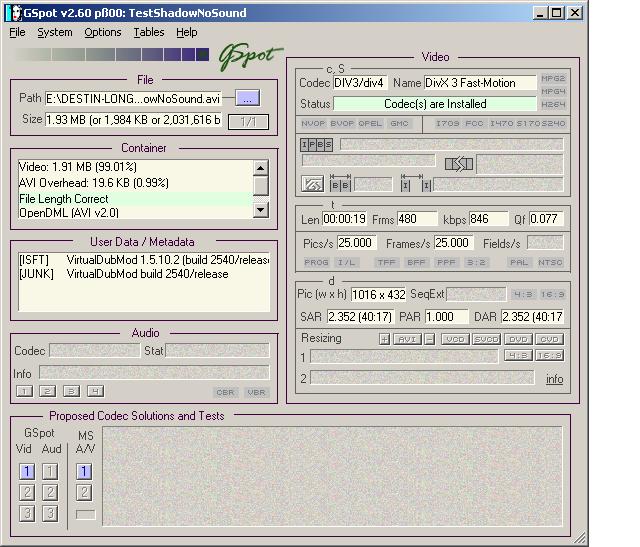
Task: Select audio stream button 3
Action: click(x=71, y=391)
